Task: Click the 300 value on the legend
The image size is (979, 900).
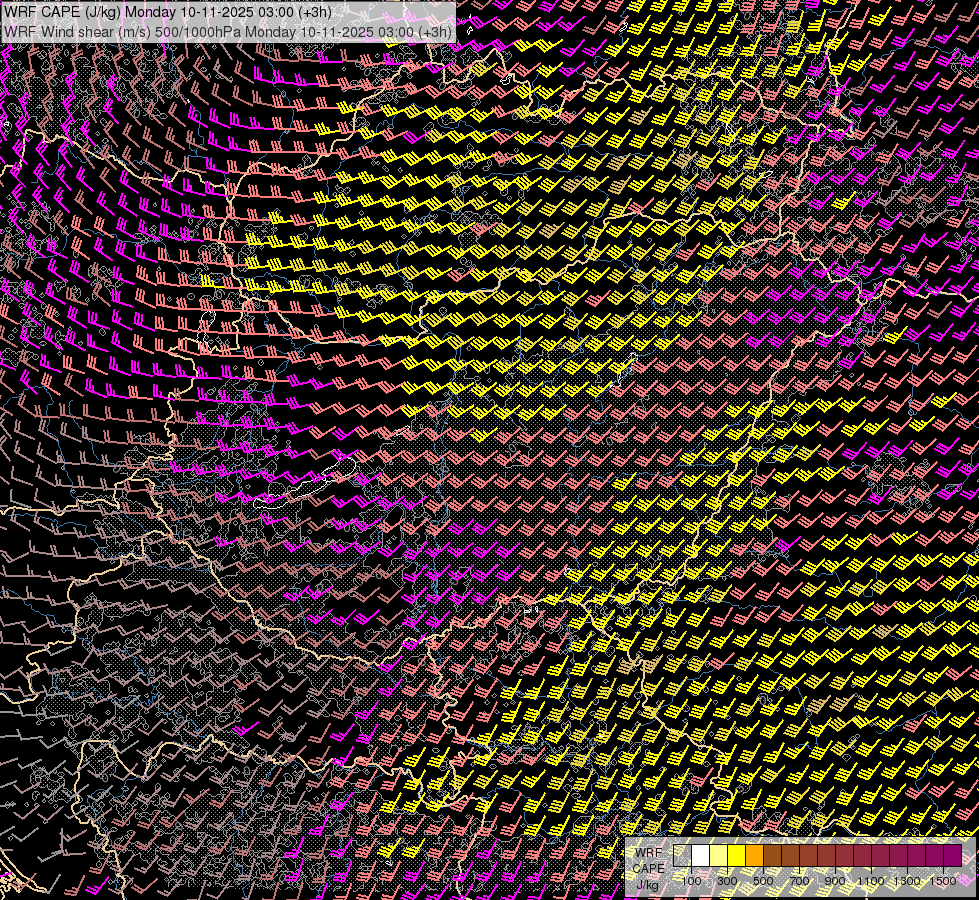Action: click(x=727, y=881)
